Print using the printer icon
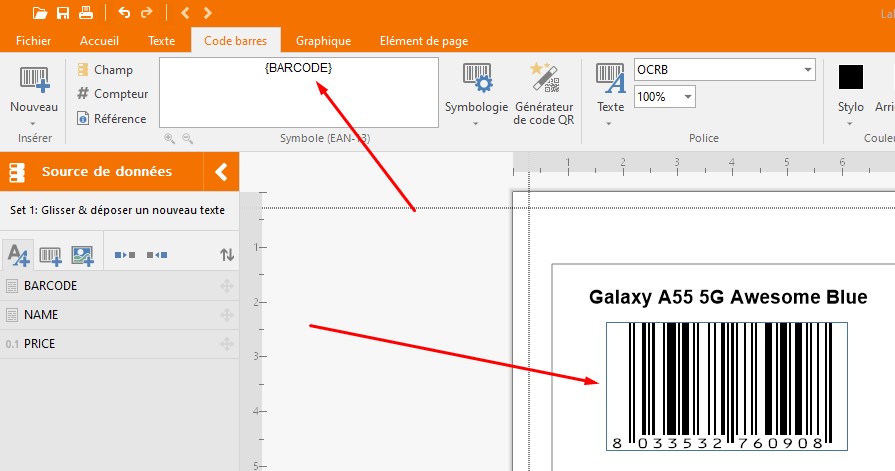The image size is (895, 471). (x=86, y=13)
